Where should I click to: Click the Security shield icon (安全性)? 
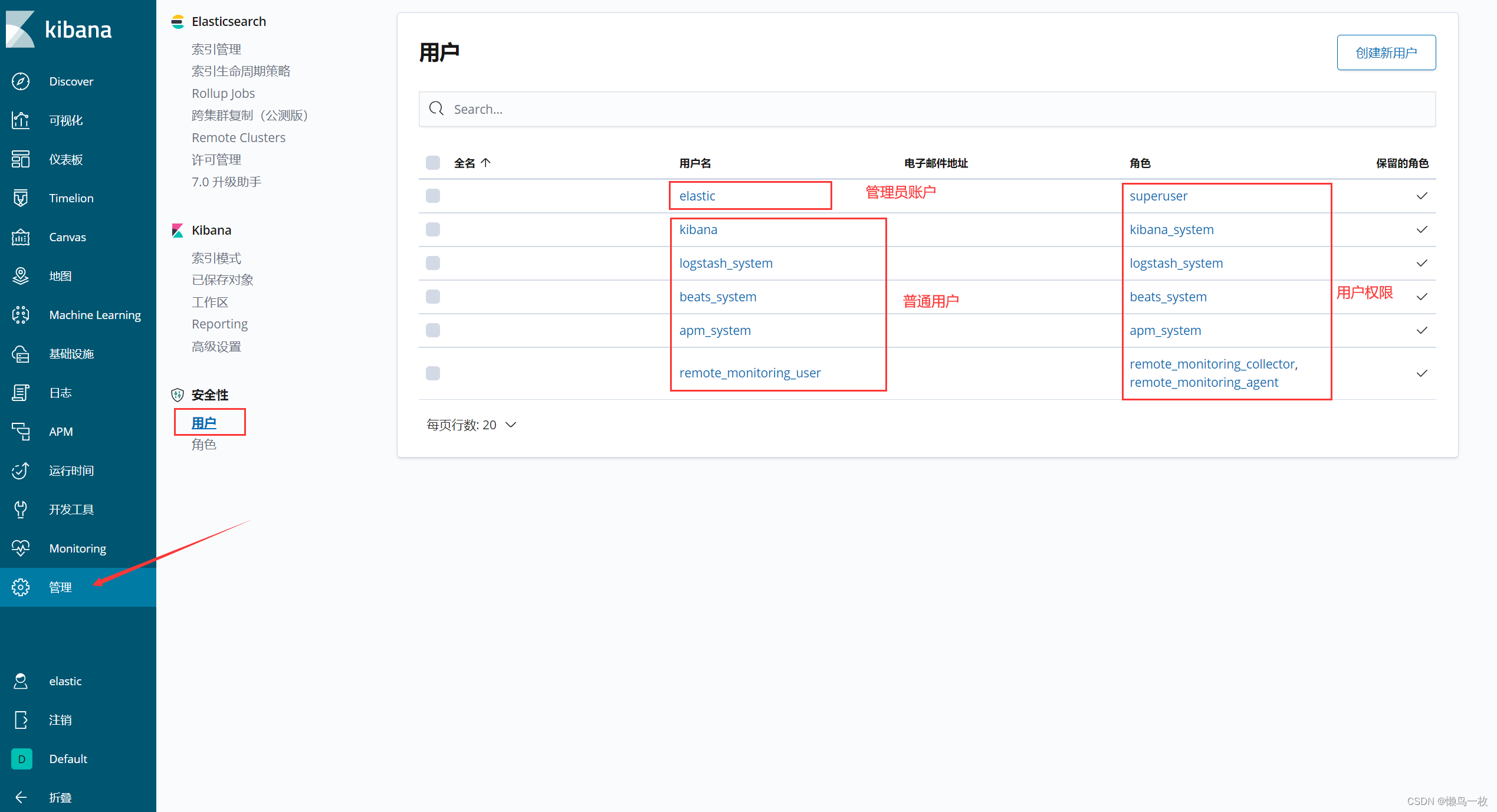click(x=178, y=395)
